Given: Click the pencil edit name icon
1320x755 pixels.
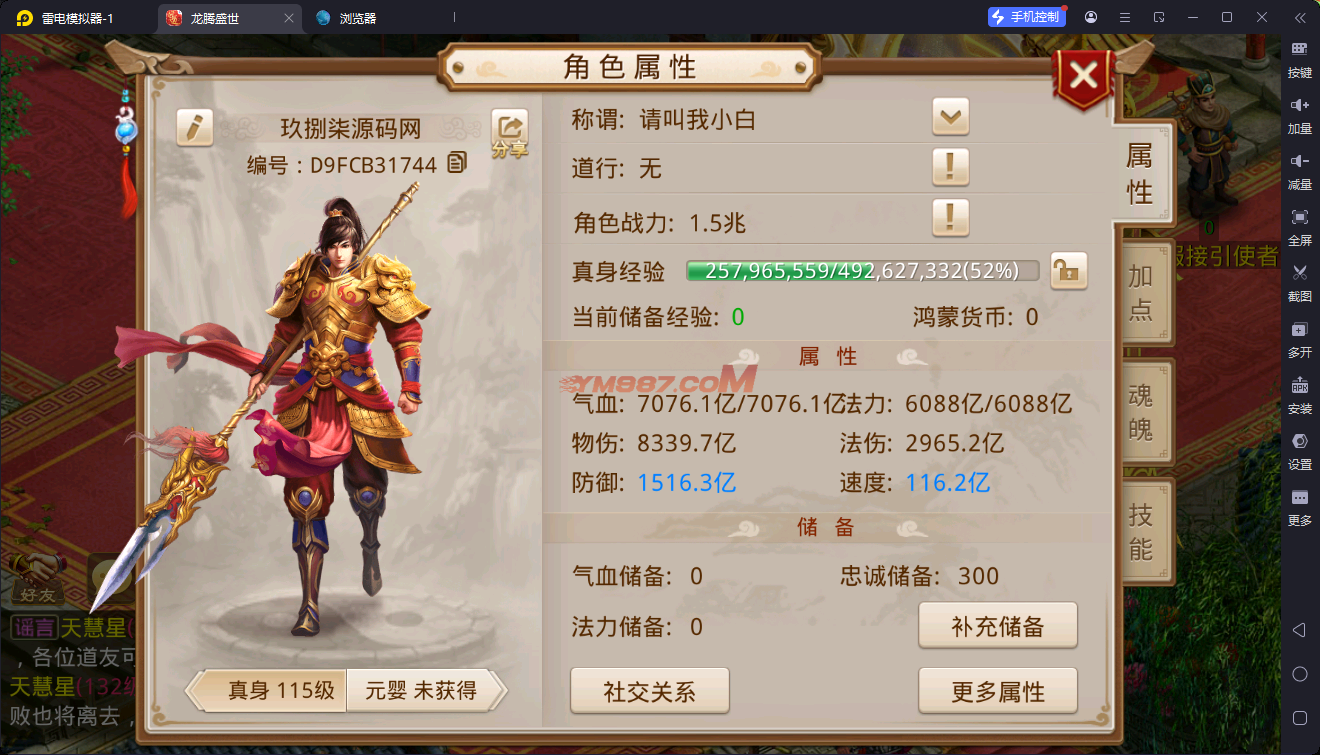Looking at the screenshot, I should (195, 127).
